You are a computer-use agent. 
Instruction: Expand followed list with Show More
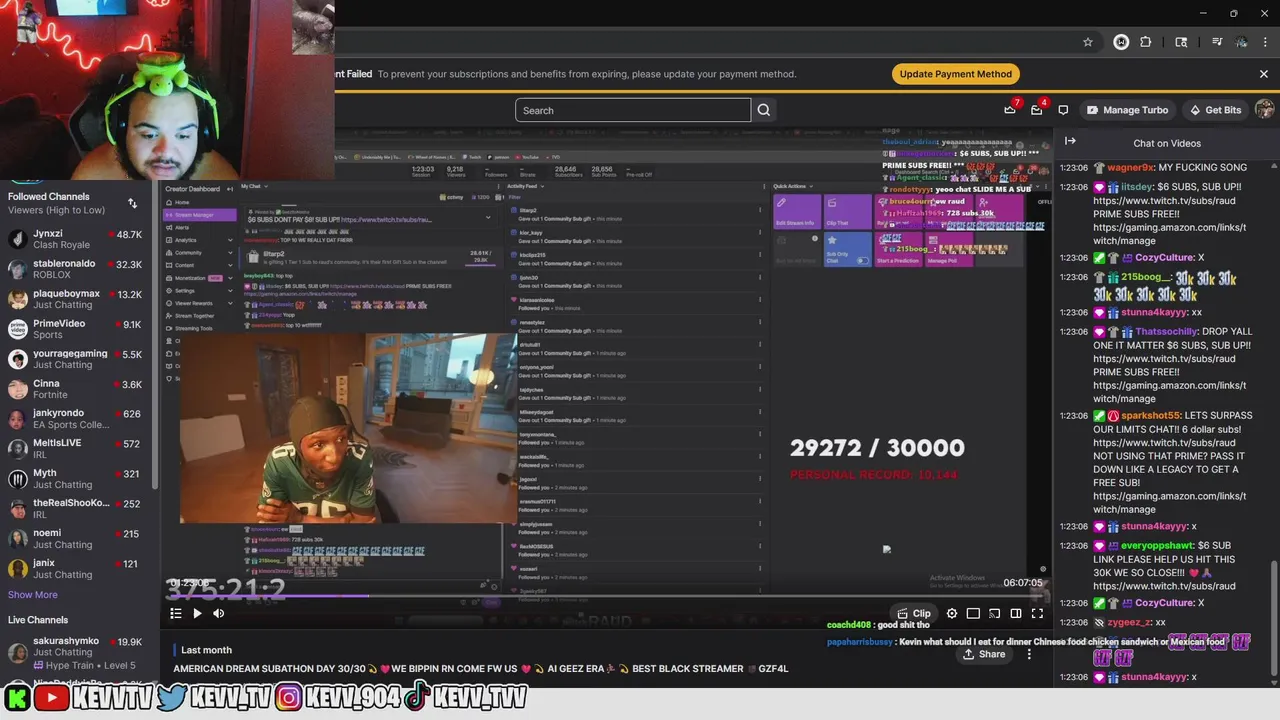33,595
